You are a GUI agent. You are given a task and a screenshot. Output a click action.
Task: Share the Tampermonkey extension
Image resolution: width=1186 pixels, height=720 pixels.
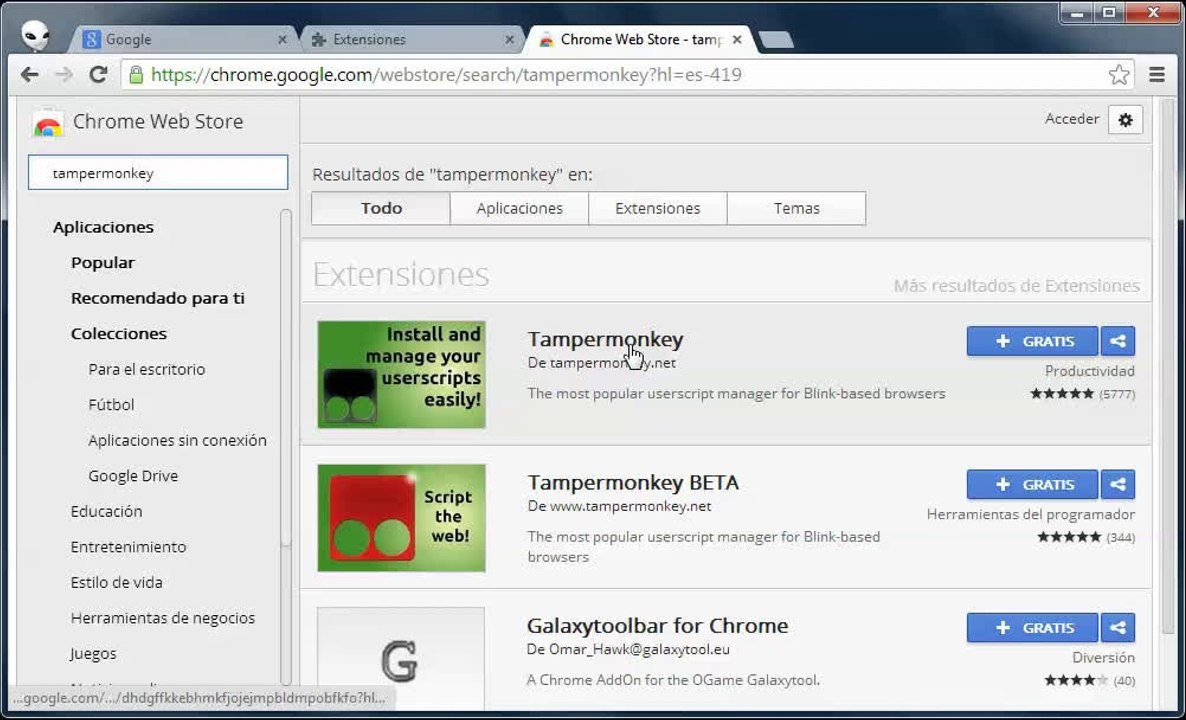1118,341
